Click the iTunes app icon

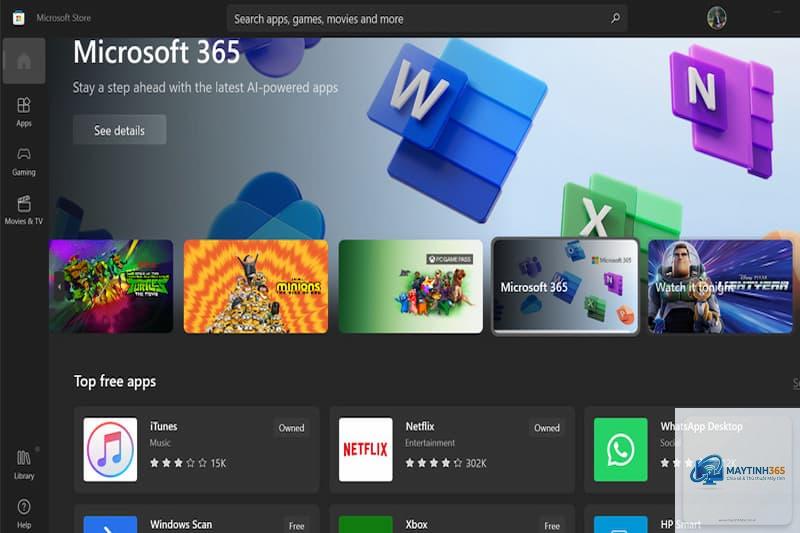point(110,449)
